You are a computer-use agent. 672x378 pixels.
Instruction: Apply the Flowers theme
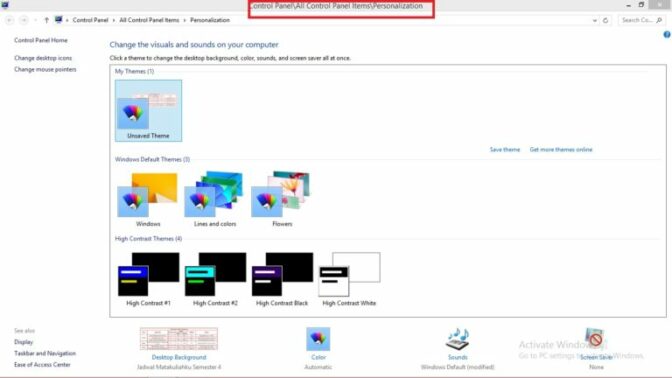coord(282,199)
